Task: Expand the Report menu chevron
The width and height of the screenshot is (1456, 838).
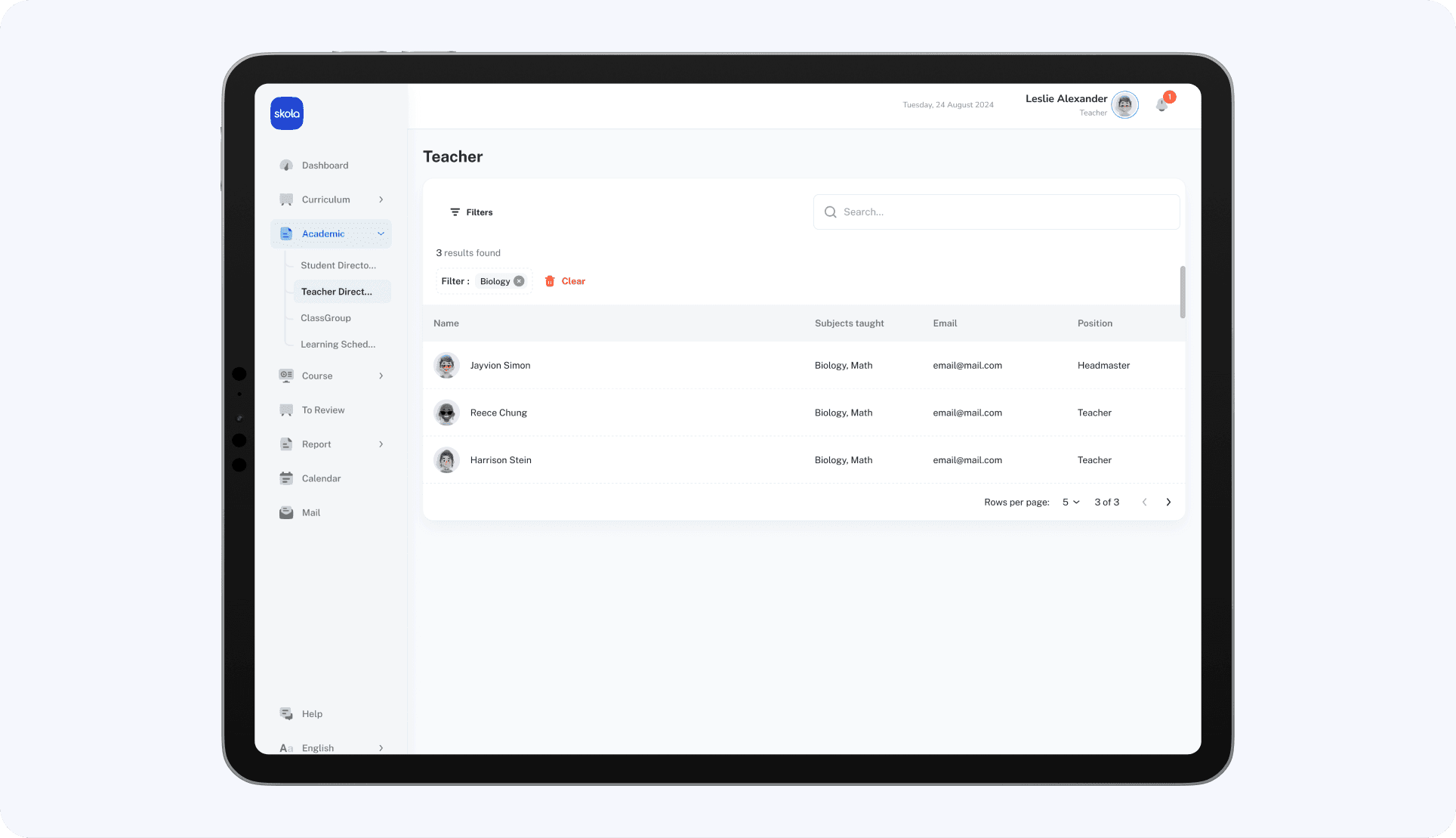Action: point(381,444)
